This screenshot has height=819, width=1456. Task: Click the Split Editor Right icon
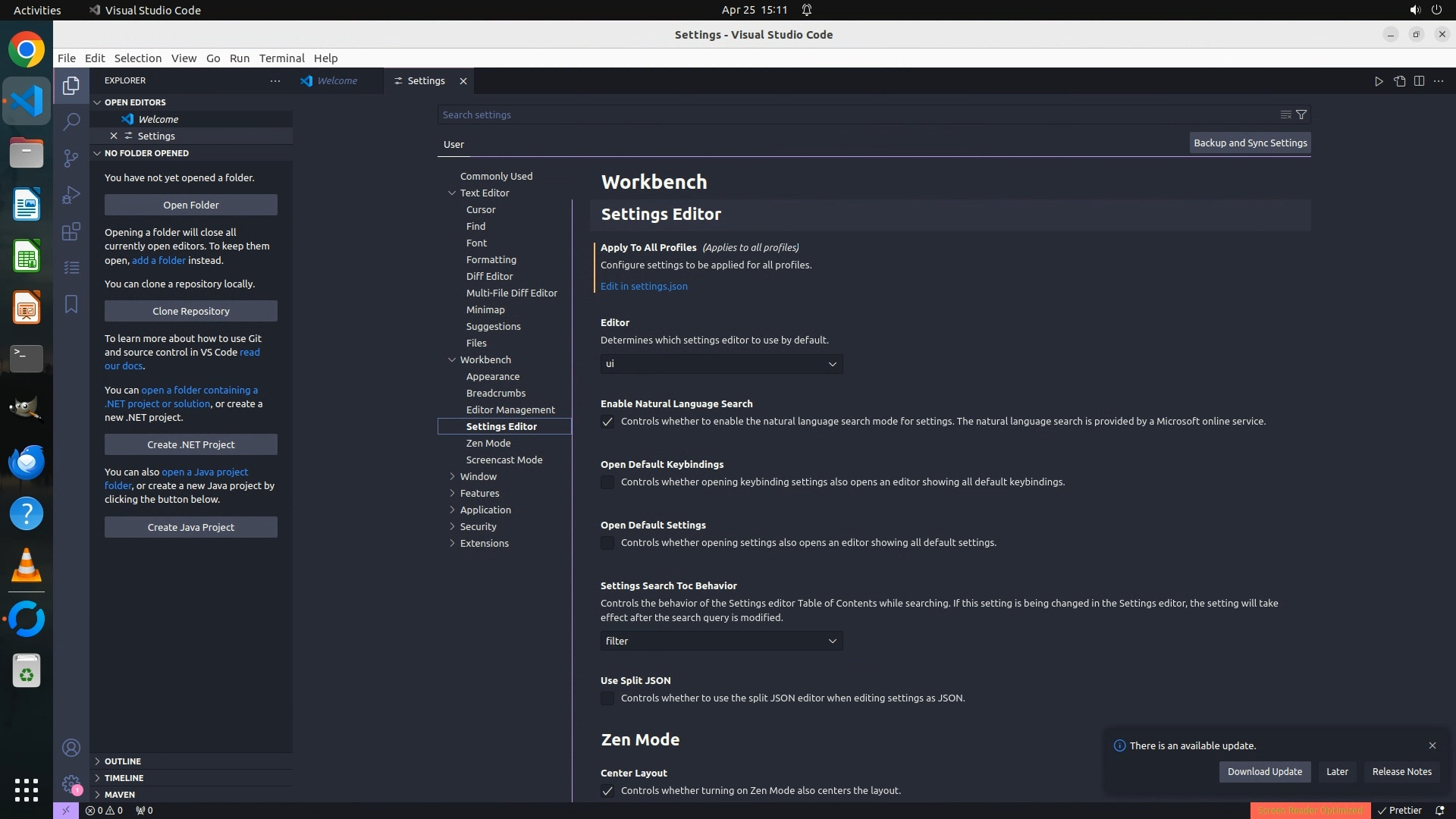(x=1419, y=81)
